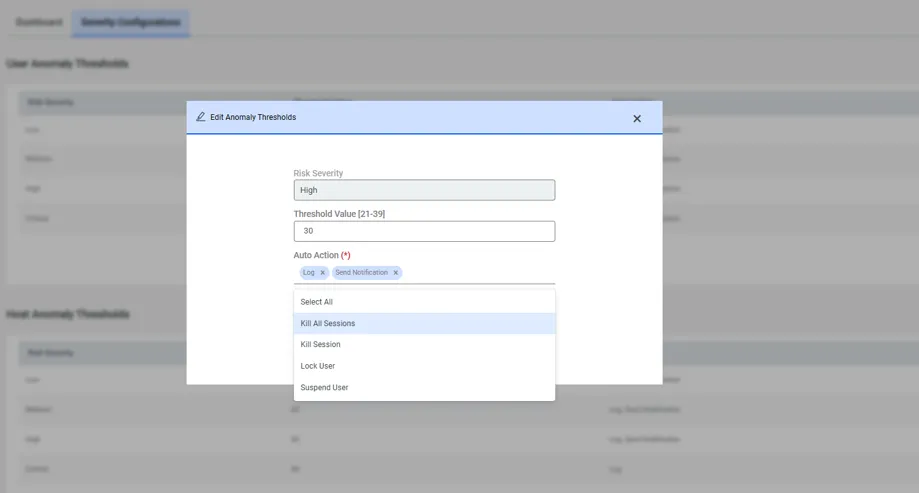This screenshot has height=493, width=919.
Task: Open the Severity Configurations tab behind dialog
Action: [131, 22]
